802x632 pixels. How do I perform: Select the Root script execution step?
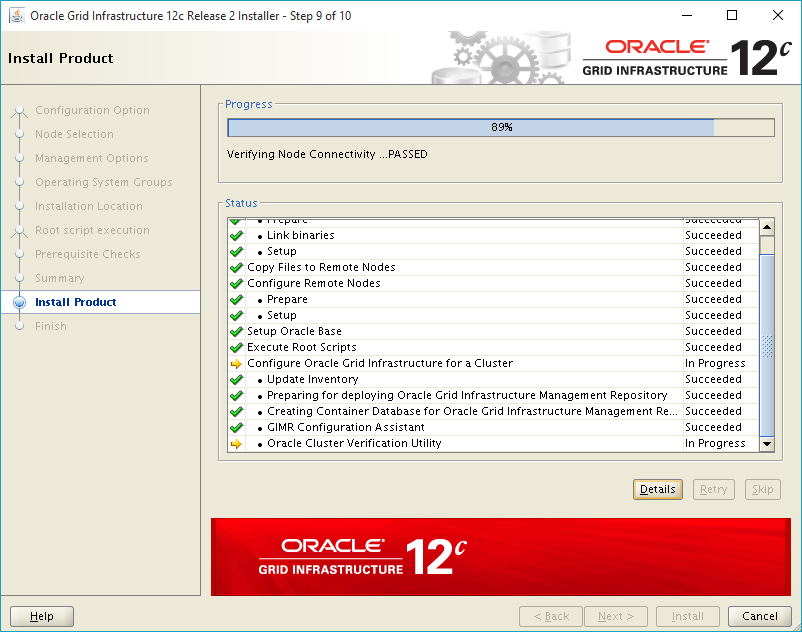[93, 230]
